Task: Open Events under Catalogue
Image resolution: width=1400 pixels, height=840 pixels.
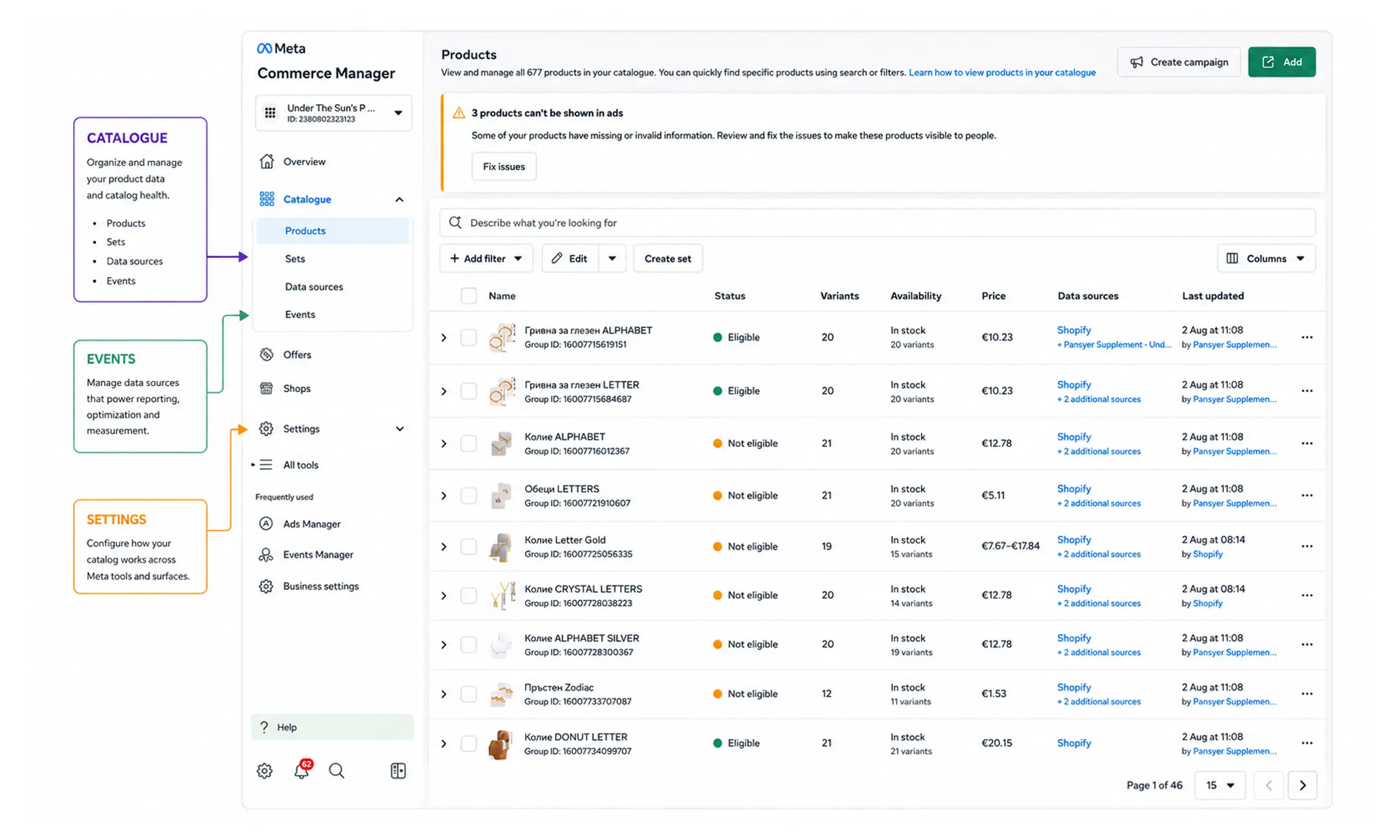Action: click(x=300, y=314)
